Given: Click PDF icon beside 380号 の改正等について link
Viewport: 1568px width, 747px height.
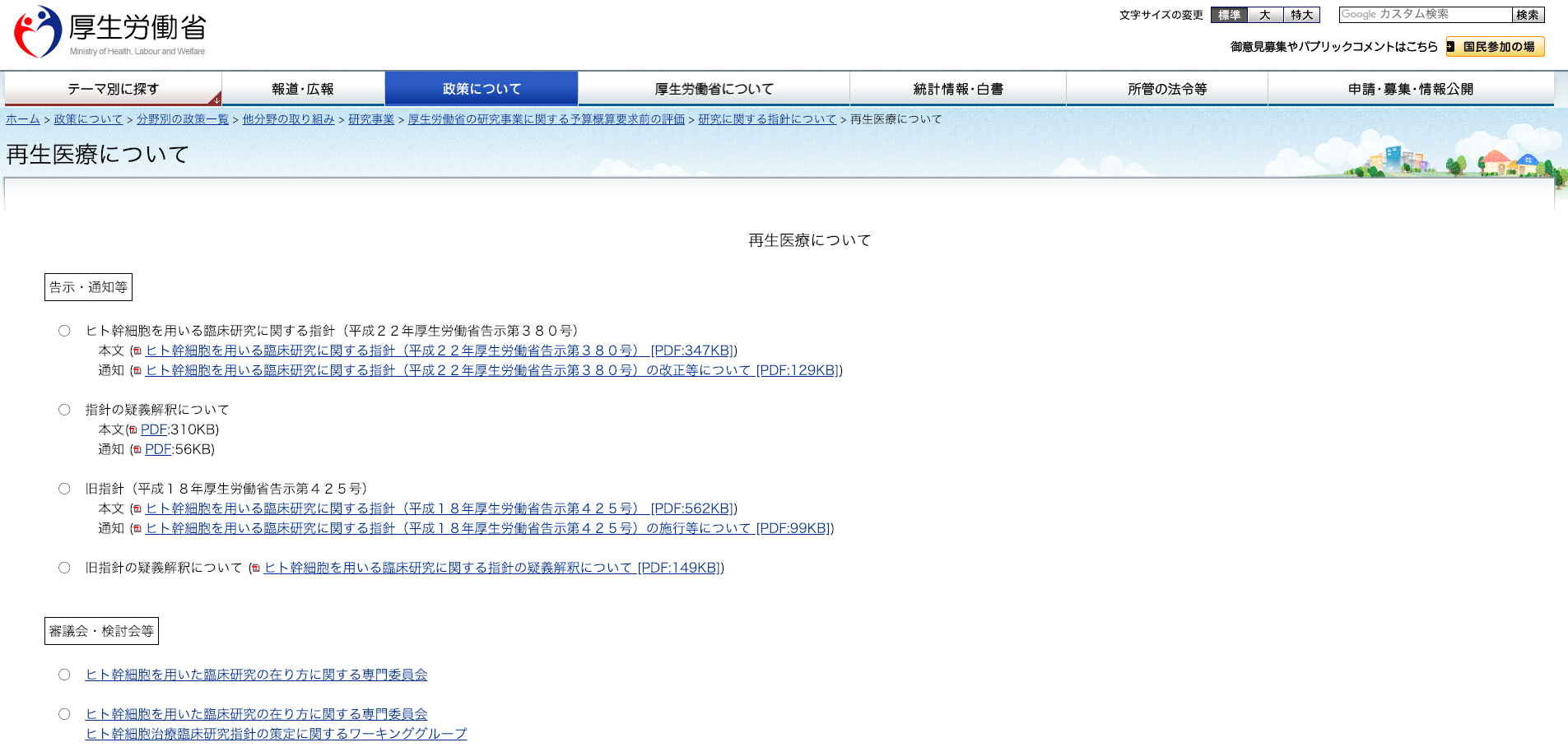Looking at the screenshot, I should tap(137, 371).
